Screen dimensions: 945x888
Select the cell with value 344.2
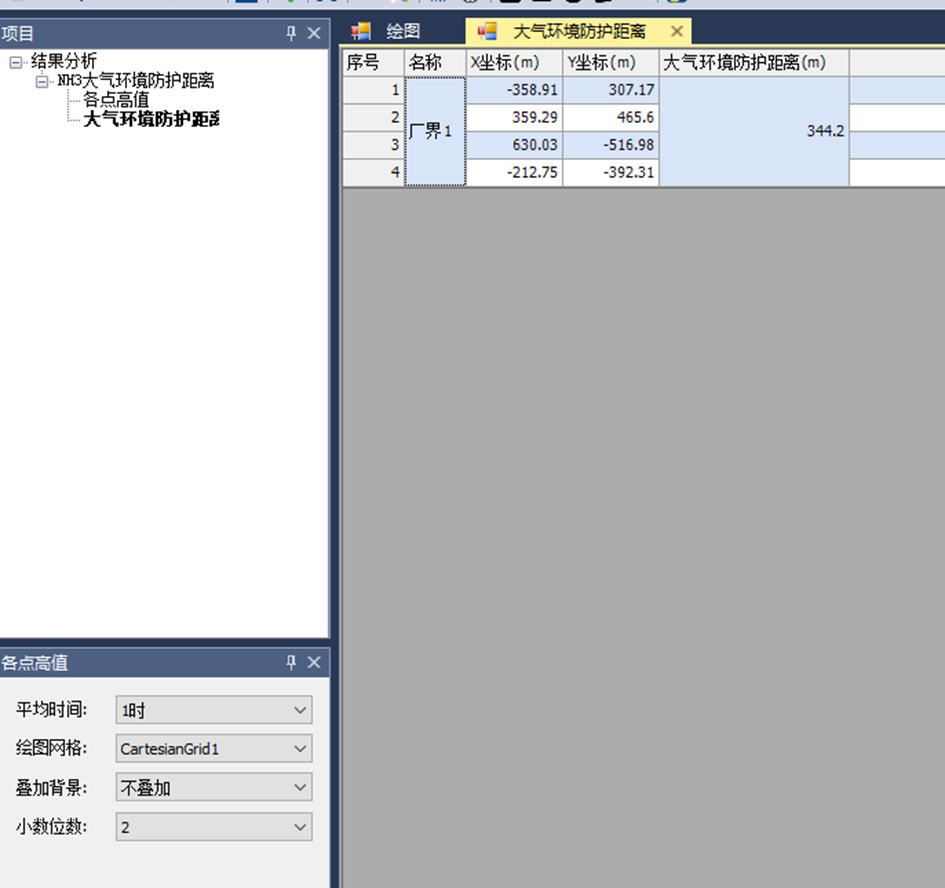click(754, 132)
